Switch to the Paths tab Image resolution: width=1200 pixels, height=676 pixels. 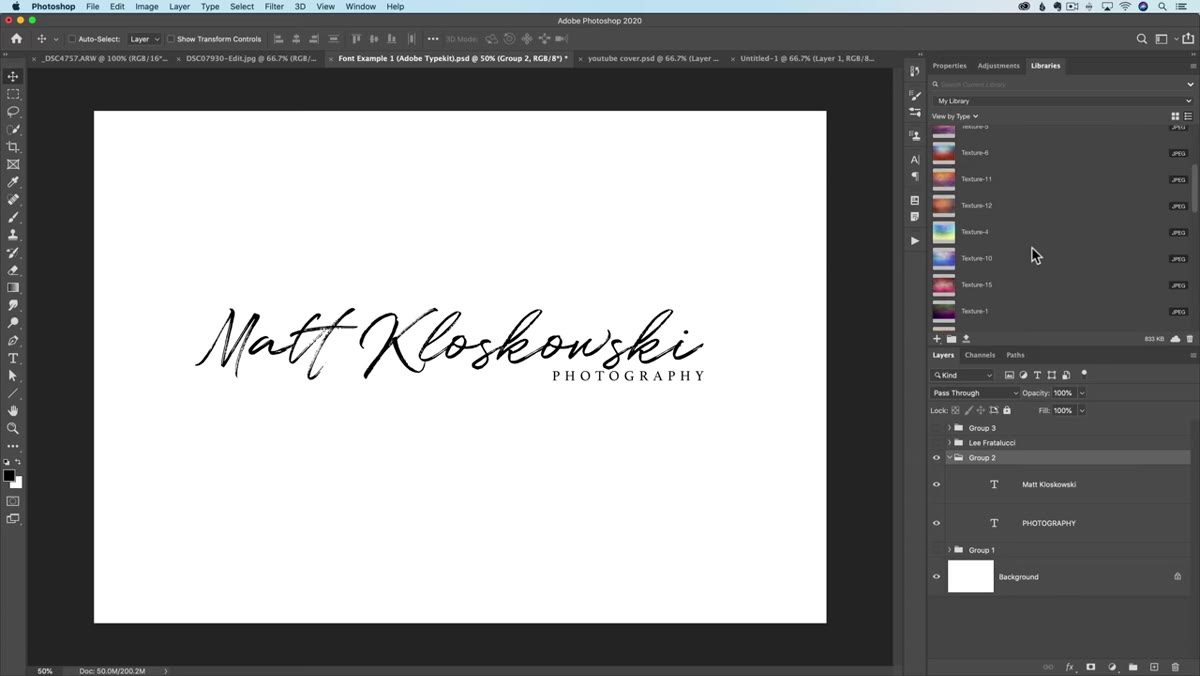pyautogui.click(x=1015, y=355)
